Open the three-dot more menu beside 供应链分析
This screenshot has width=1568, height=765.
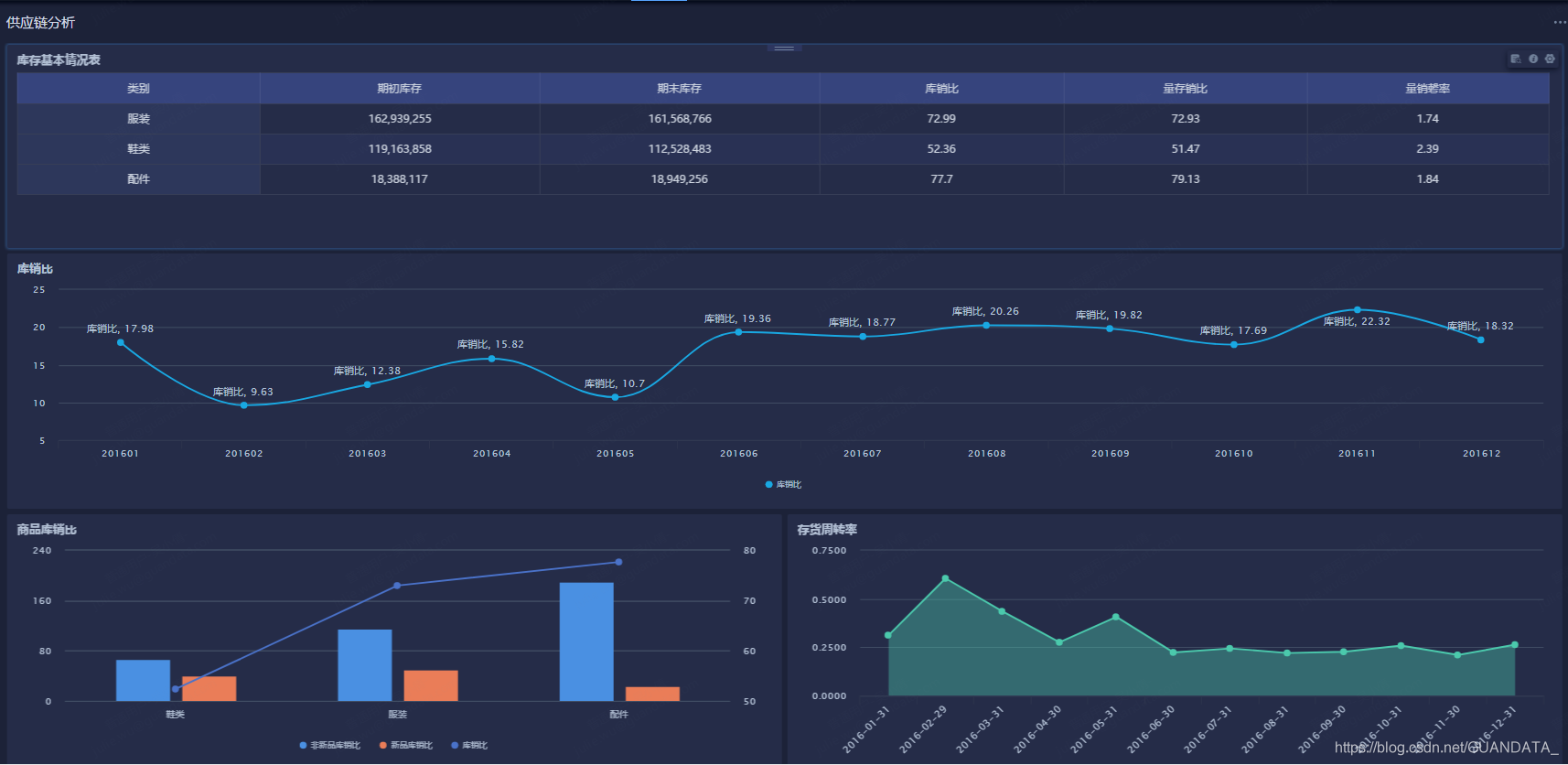click(1560, 22)
